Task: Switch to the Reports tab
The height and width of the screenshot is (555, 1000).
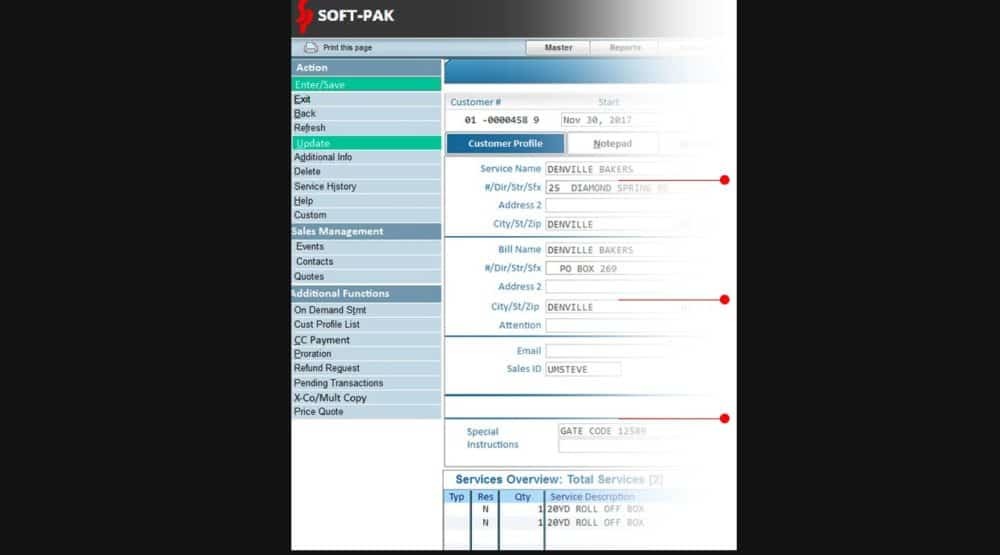Action: tap(625, 48)
